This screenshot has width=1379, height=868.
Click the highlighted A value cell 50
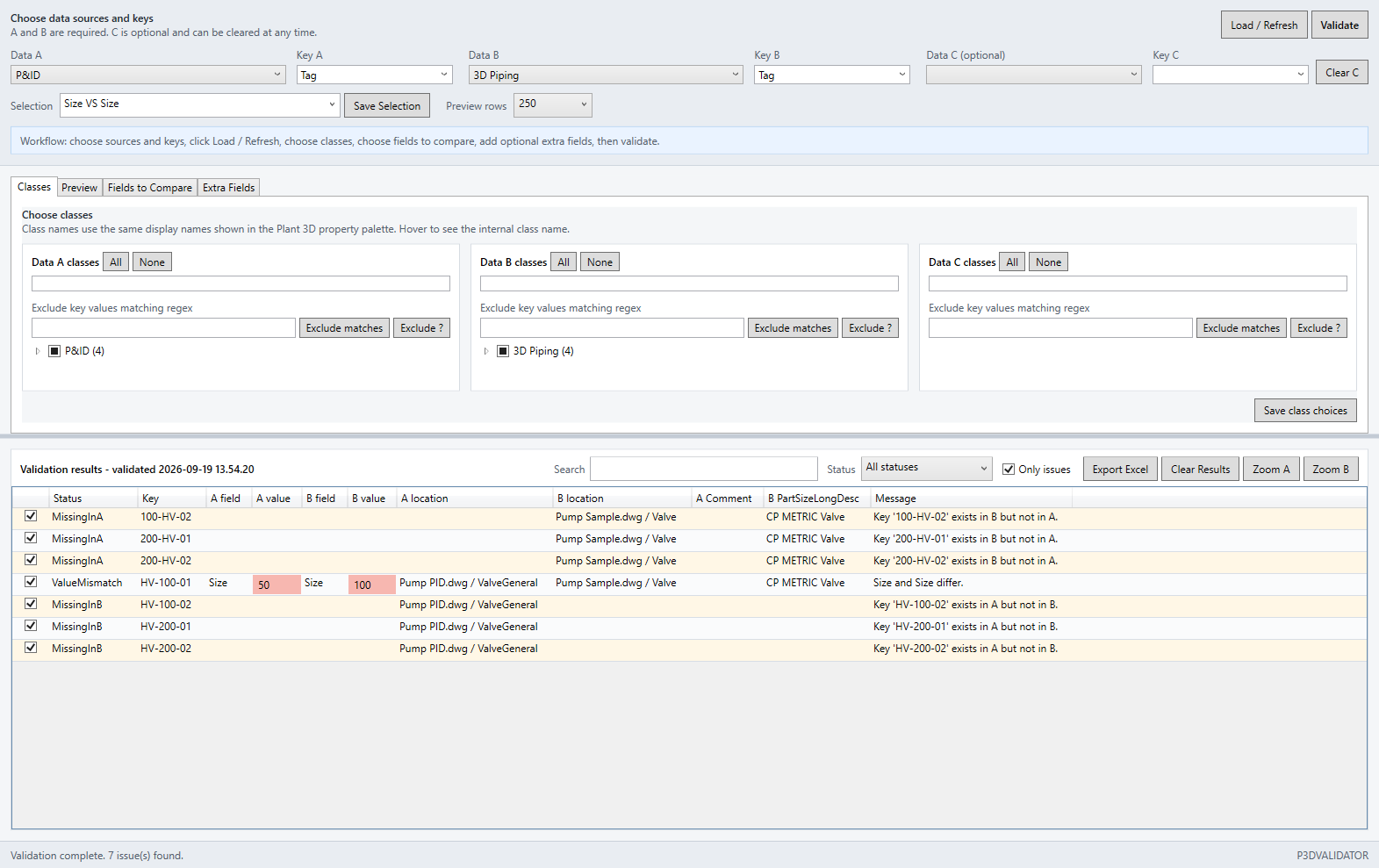[277, 585]
